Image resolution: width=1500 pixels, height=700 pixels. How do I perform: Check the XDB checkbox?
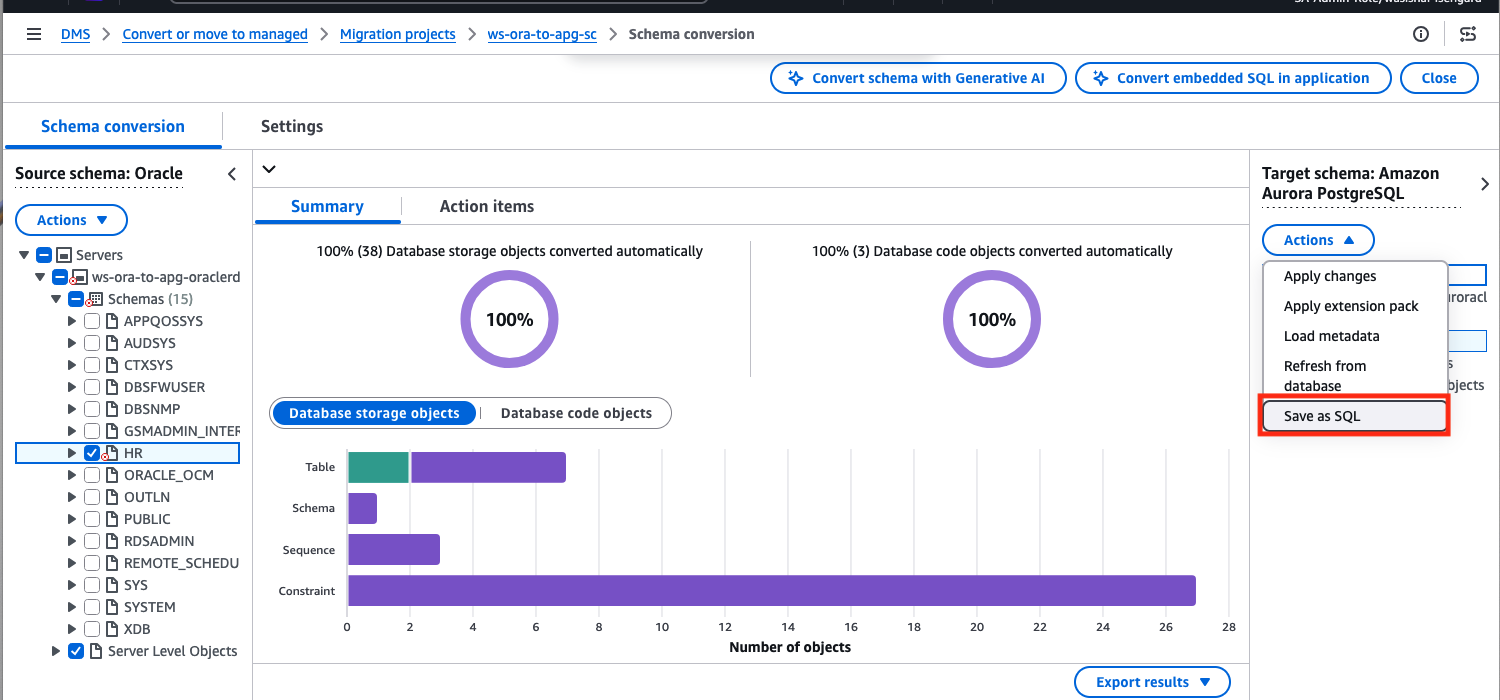tap(92, 629)
